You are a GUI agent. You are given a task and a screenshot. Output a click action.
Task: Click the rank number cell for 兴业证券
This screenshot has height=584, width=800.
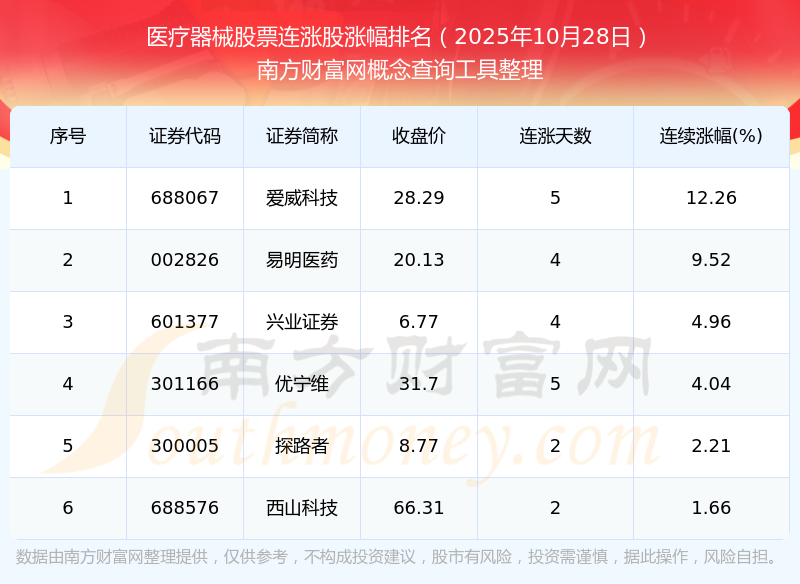[x=68, y=322]
